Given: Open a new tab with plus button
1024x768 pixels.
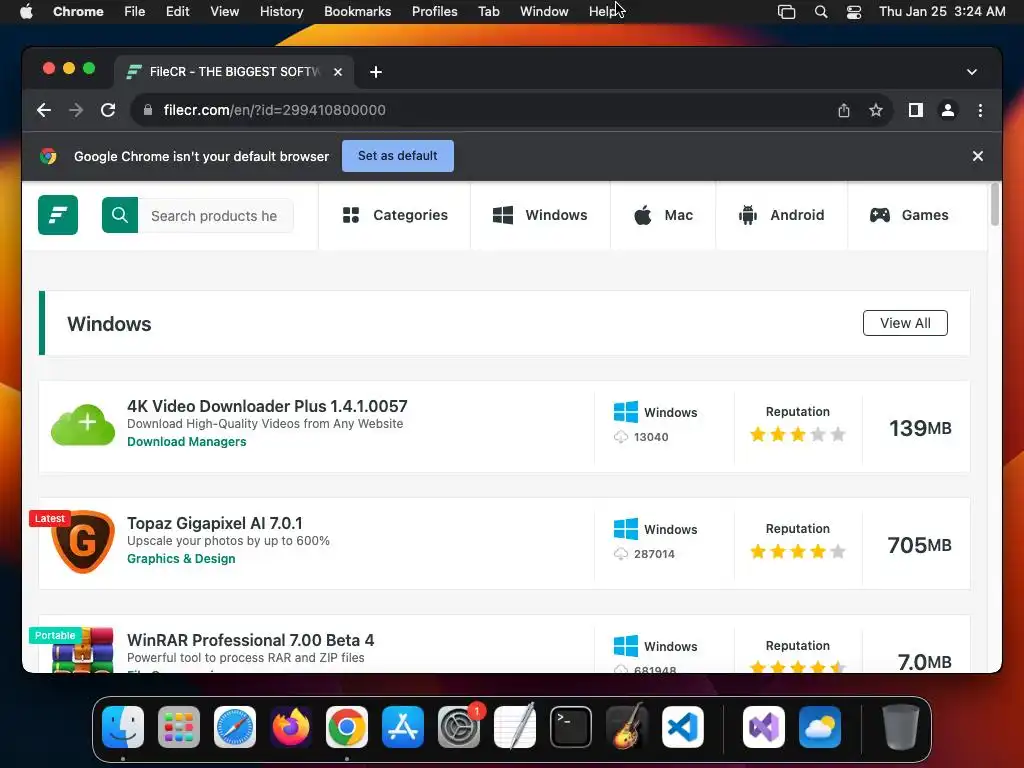Looking at the screenshot, I should pos(376,72).
